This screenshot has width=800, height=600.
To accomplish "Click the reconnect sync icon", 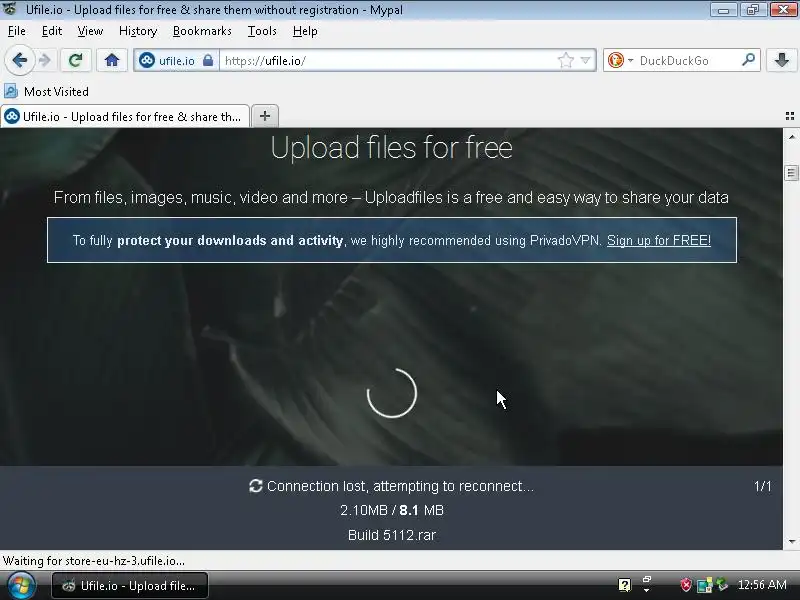I will [x=256, y=486].
